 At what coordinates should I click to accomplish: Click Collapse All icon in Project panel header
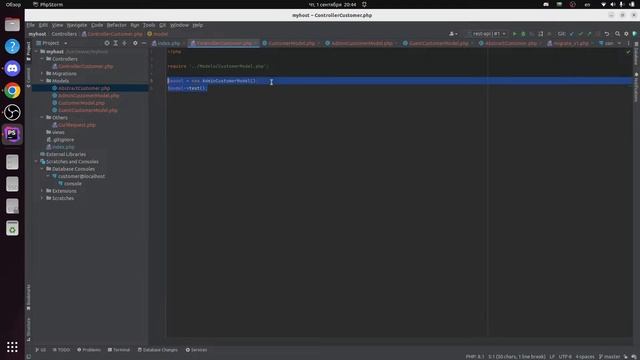coord(124,43)
